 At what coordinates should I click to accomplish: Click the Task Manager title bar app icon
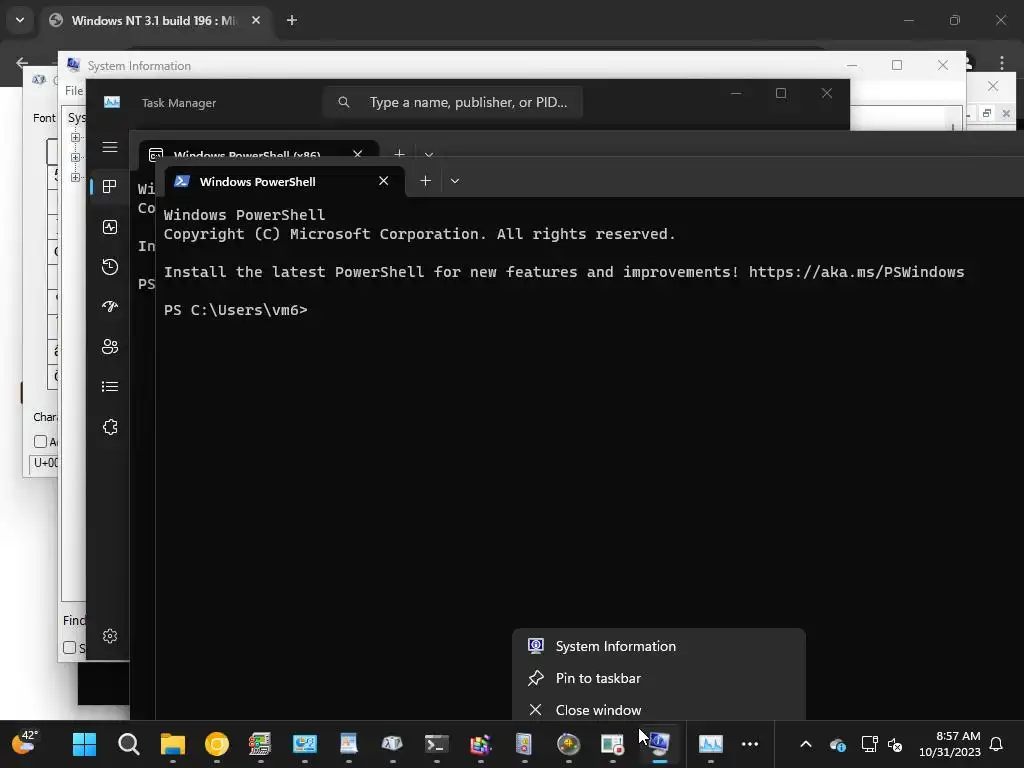(112, 103)
